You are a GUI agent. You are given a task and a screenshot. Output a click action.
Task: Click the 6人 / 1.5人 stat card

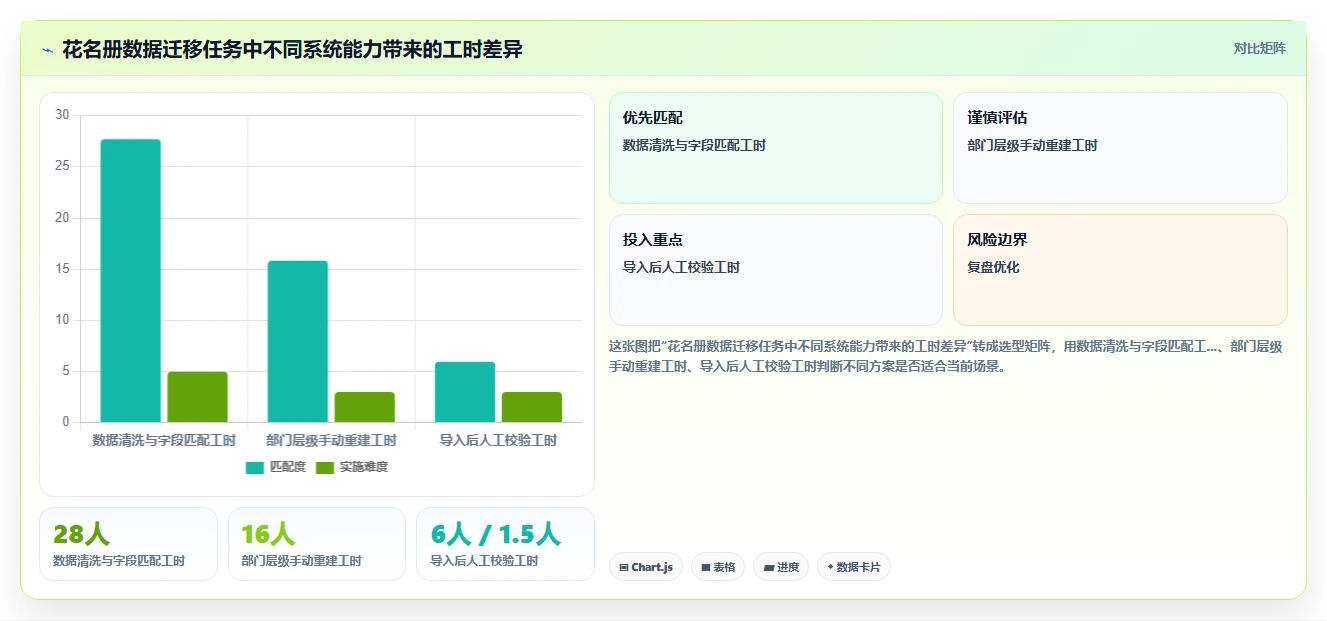coord(505,544)
